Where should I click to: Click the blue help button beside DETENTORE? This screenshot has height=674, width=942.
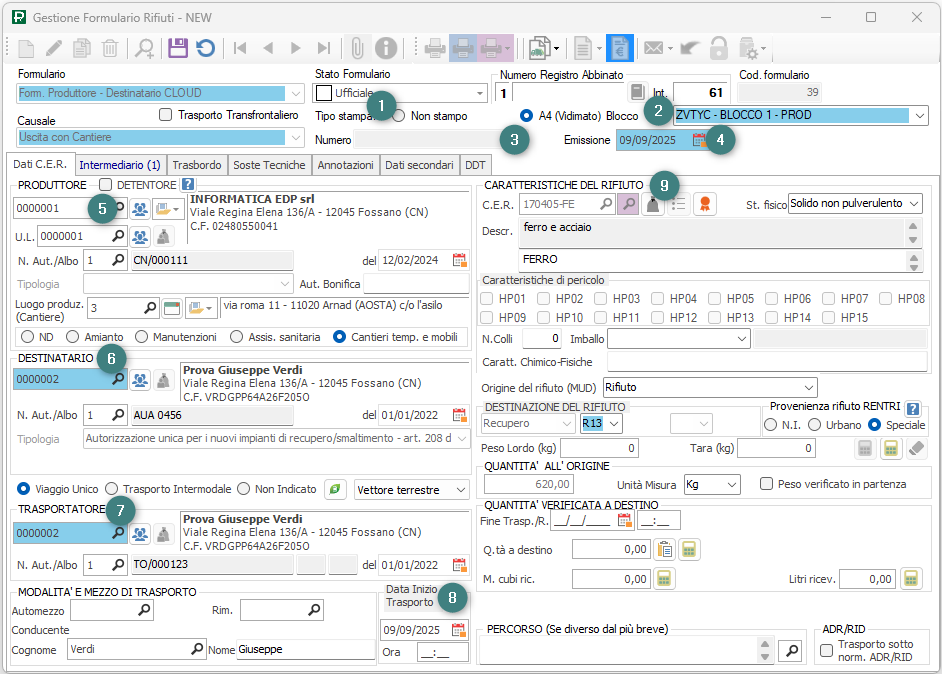[x=188, y=184]
